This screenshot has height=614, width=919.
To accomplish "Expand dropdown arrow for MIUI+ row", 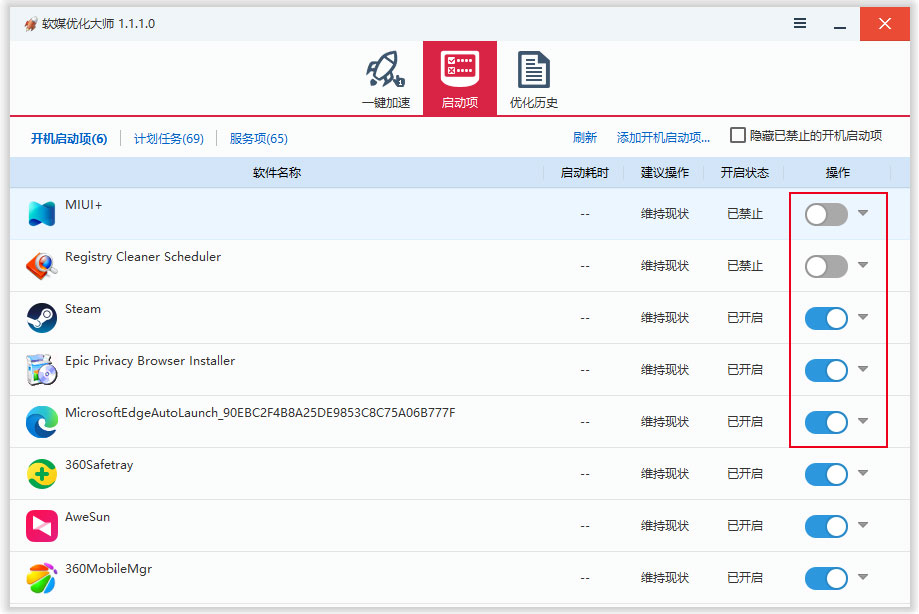I will pyautogui.click(x=863, y=213).
